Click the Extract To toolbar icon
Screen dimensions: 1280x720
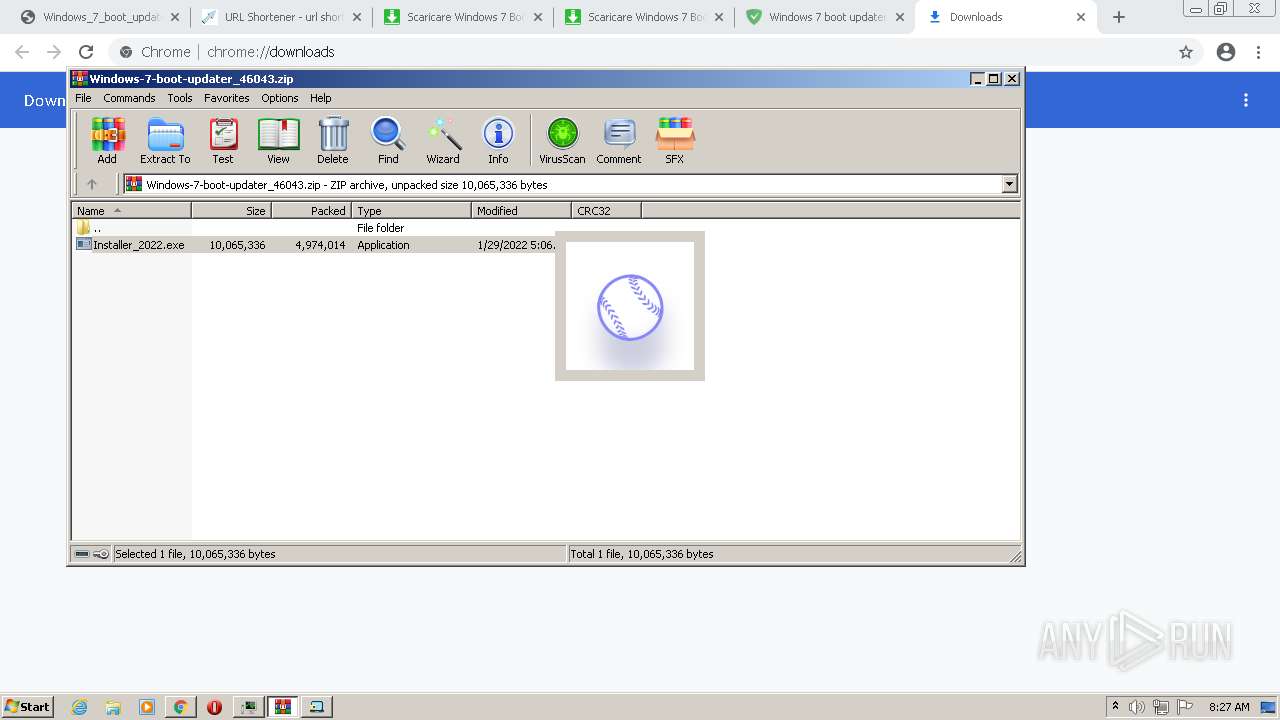coord(165,140)
